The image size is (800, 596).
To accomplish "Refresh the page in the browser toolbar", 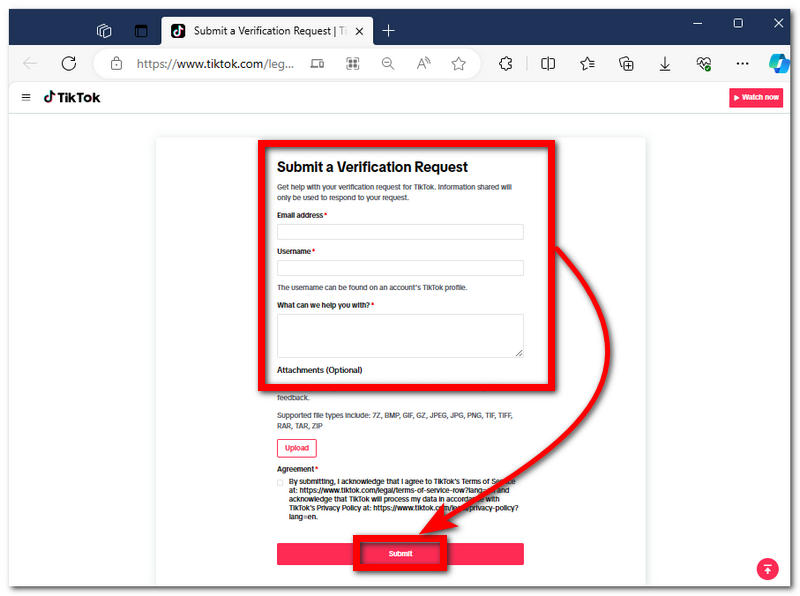I will point(69,63).
